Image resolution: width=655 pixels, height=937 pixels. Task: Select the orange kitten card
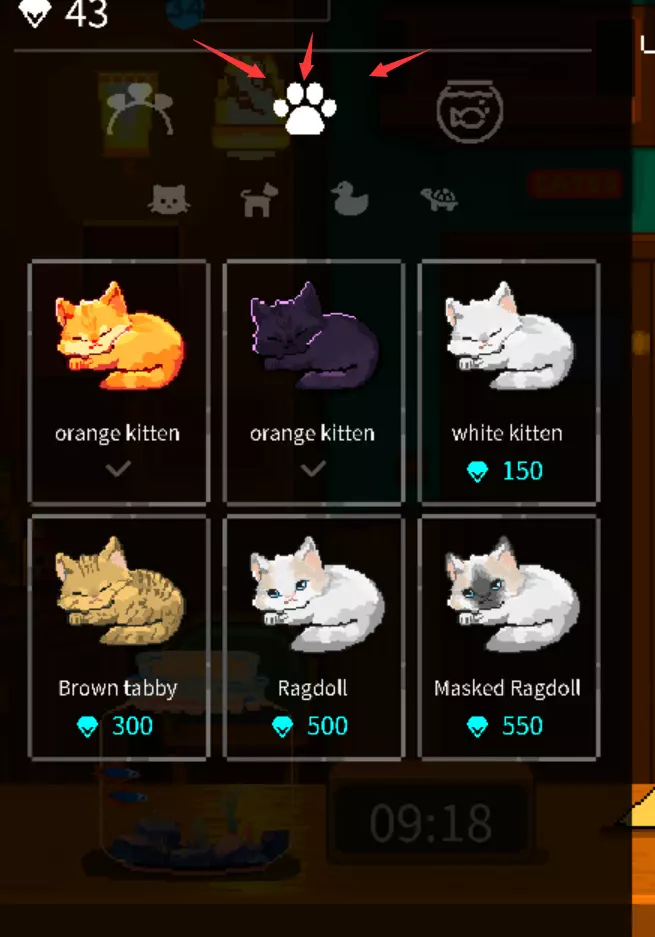point(119,382)
